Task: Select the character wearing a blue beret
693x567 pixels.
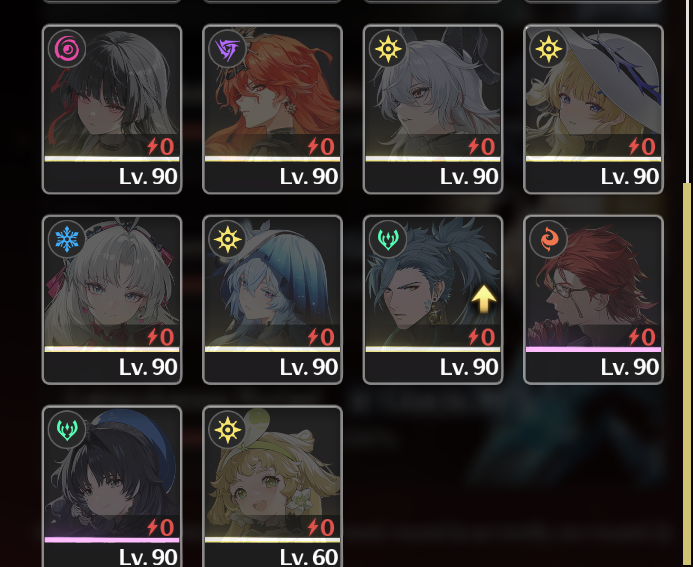Action: click(x=112, y=486)
